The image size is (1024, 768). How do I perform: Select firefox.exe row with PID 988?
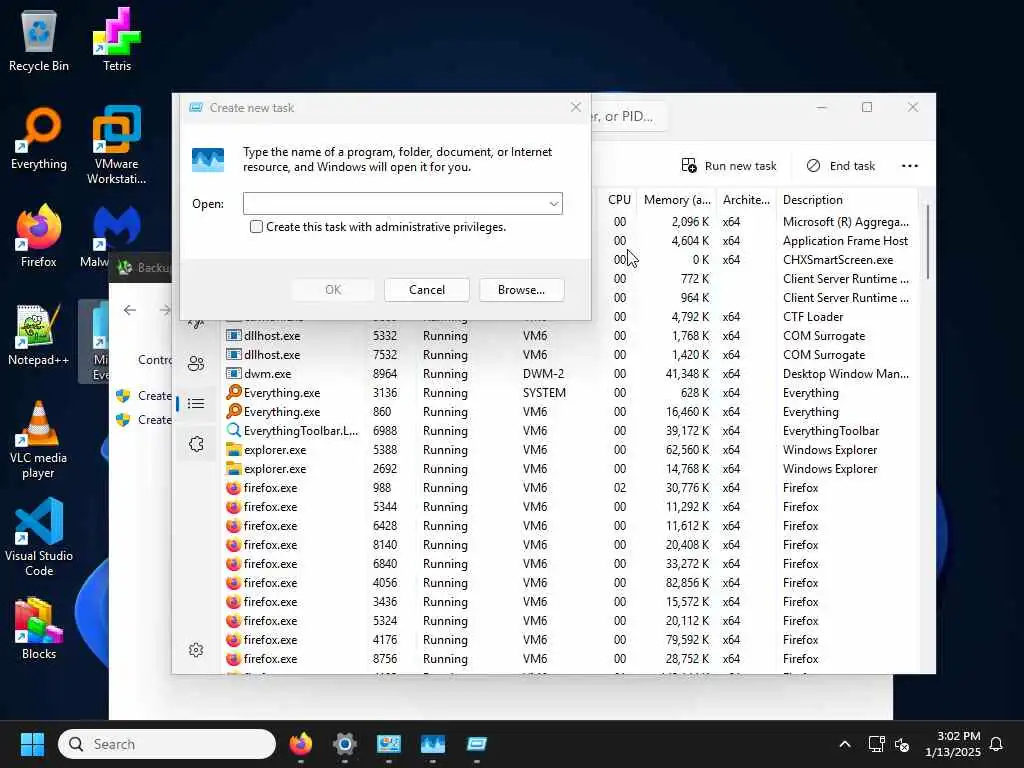tap(568, 488)
